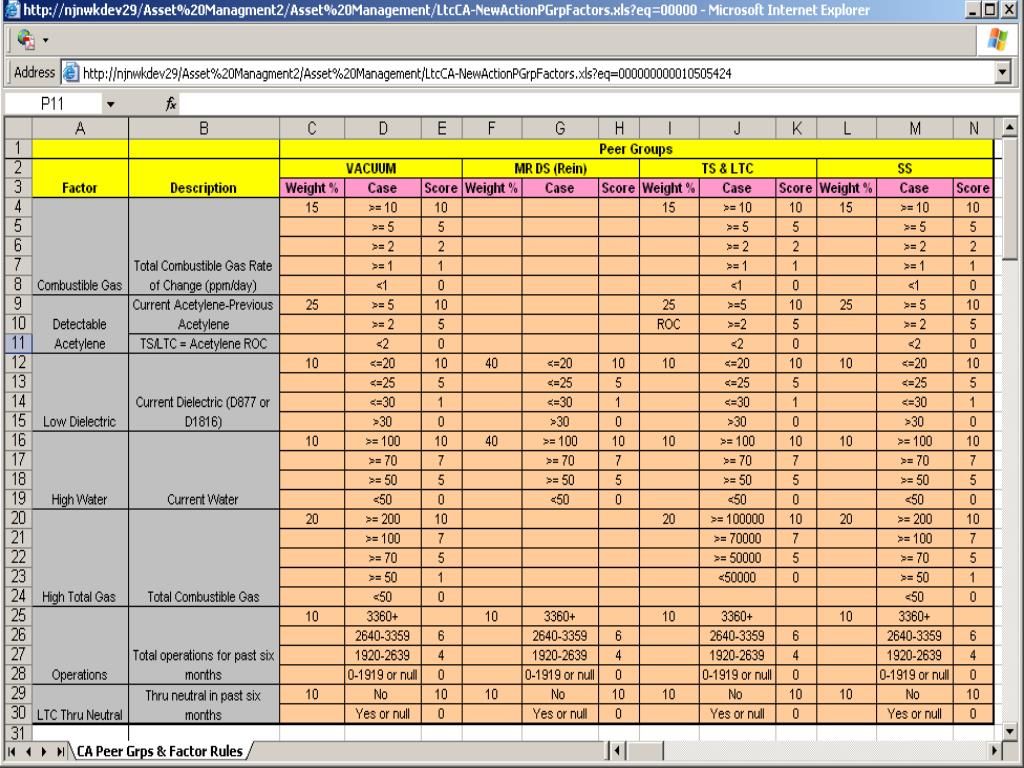The height and width of the screenshot is (768, 1024).
Task: Click the Total Combustible Gas description cell
Action: click(204, 558)
